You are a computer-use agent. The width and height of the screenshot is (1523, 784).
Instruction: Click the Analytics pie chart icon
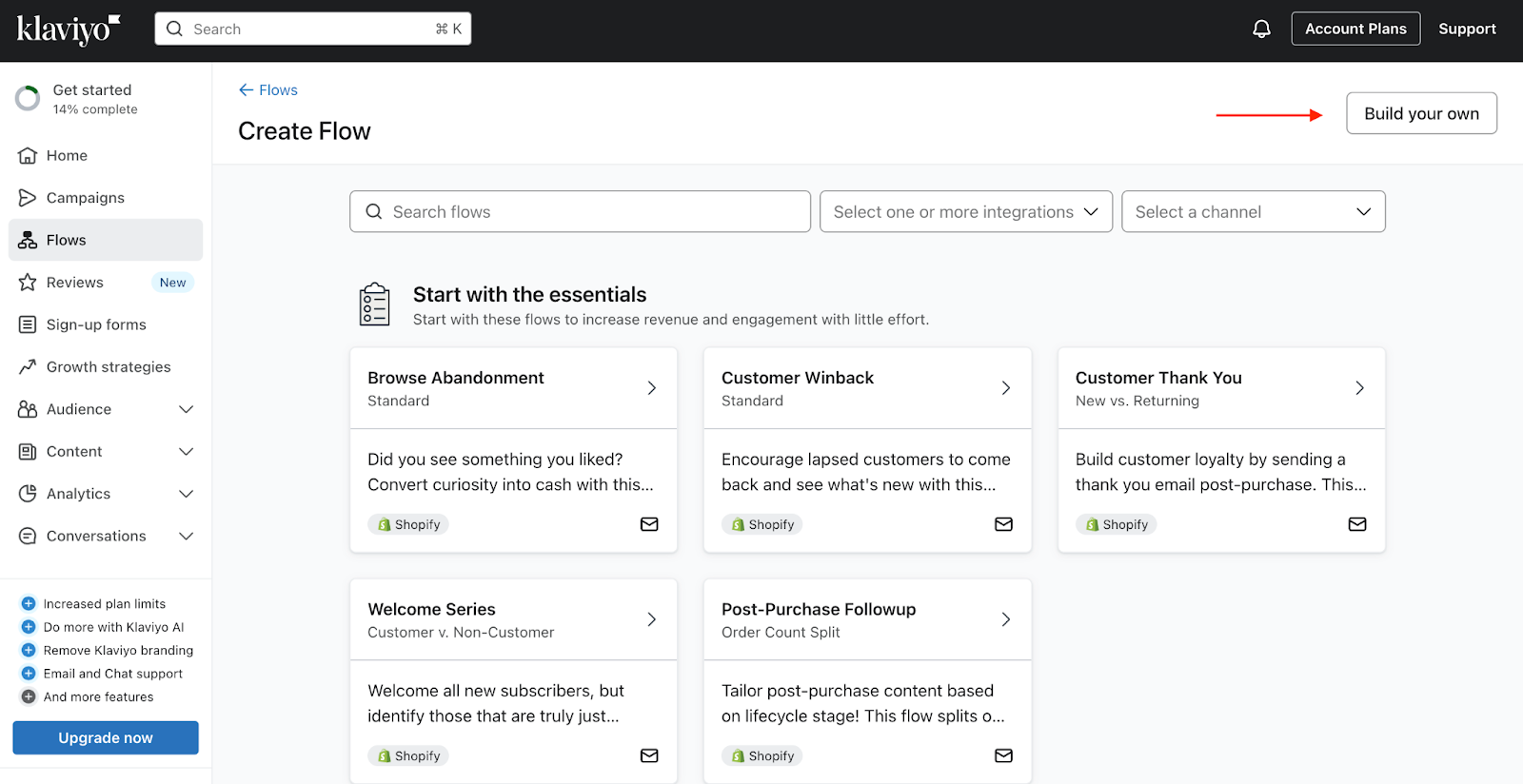[28, 494]
